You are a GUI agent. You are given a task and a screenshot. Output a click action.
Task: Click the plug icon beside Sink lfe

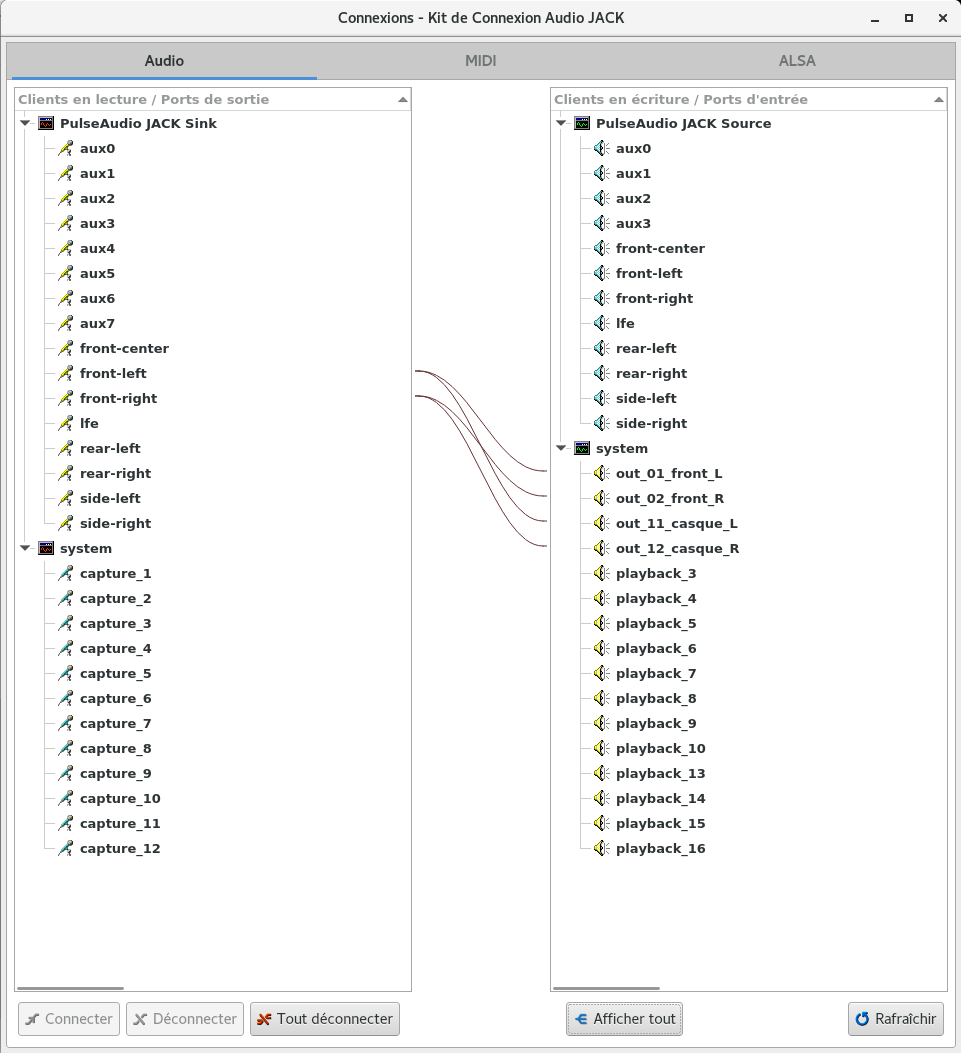(x=65, y=424)
